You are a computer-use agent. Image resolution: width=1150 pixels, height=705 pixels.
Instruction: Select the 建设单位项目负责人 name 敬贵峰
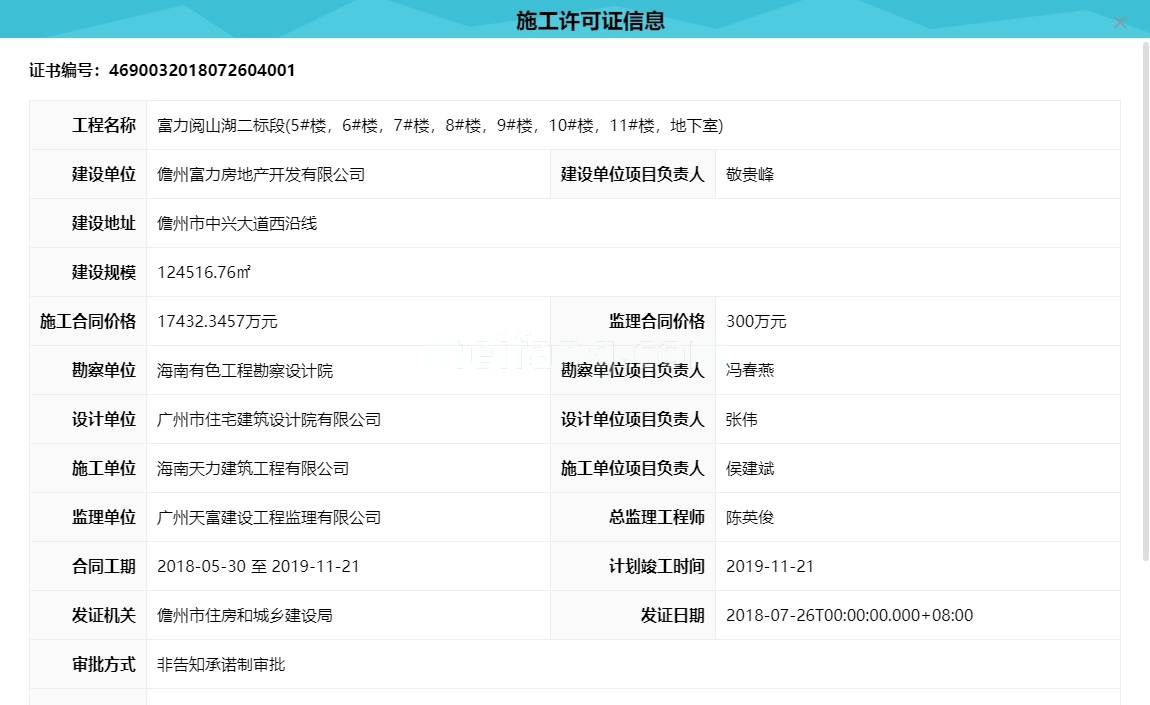pos(750,174)
